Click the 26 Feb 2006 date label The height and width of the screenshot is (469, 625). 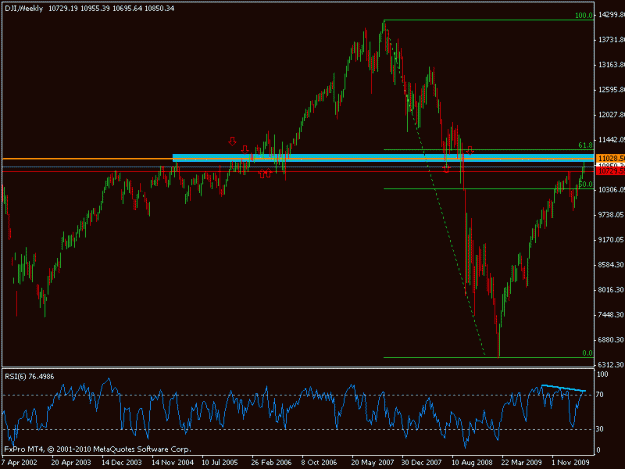pos(271,462)
